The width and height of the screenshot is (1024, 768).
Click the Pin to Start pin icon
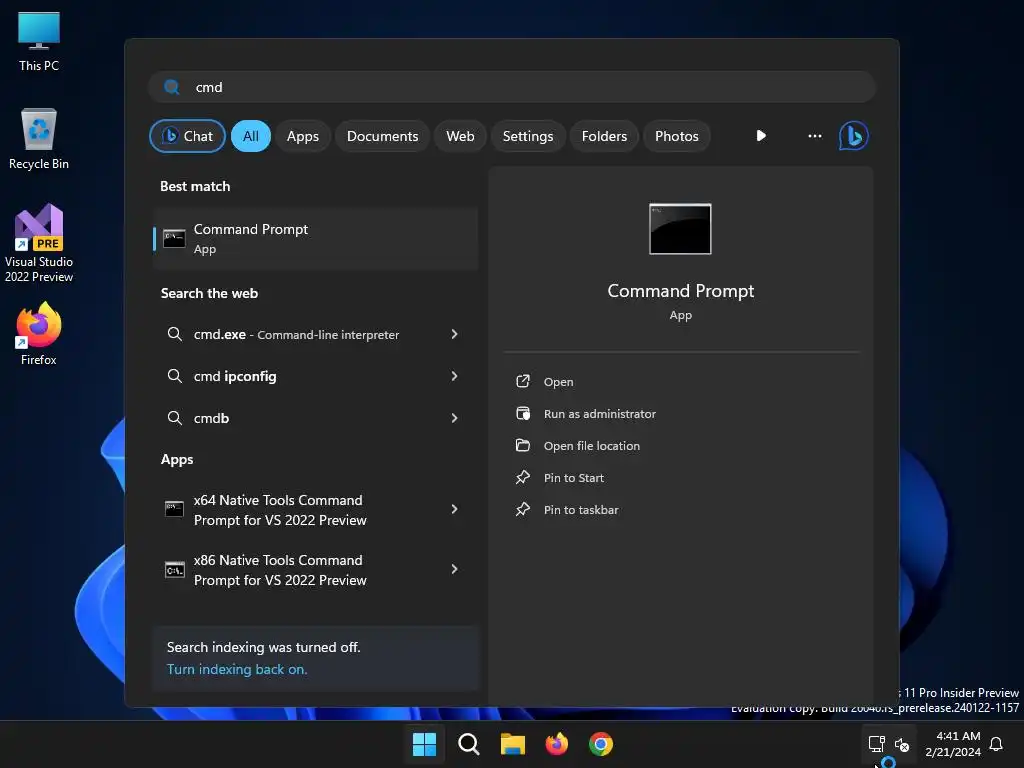pyautogui.click(x=522, y=477)
